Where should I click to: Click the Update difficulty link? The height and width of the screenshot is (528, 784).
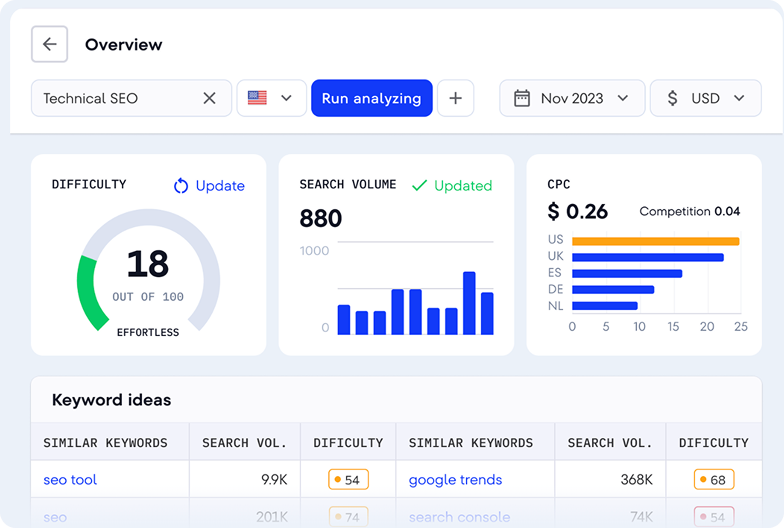click(220, 186)
